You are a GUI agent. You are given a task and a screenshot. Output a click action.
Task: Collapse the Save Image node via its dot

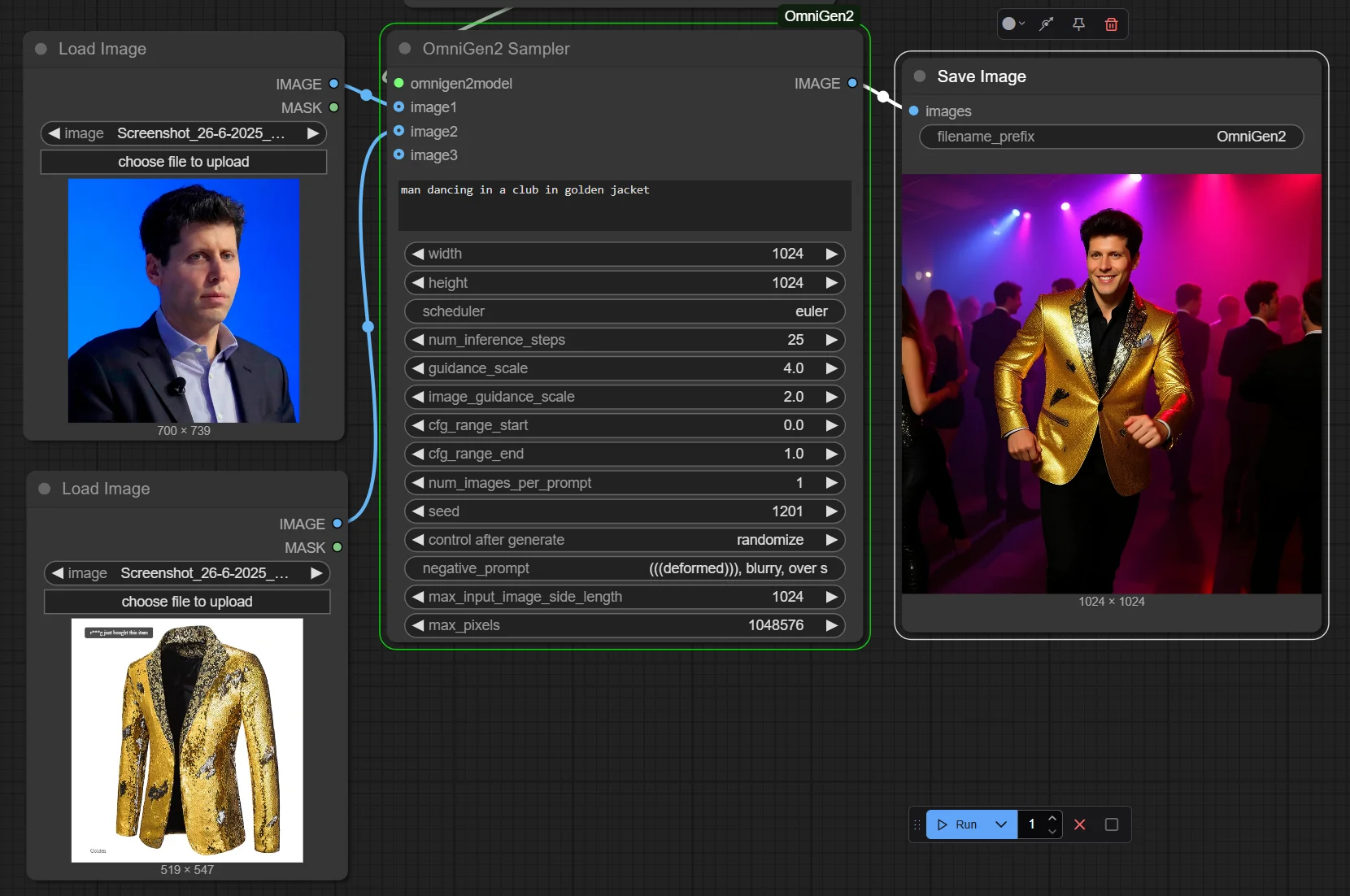(920, 76)
